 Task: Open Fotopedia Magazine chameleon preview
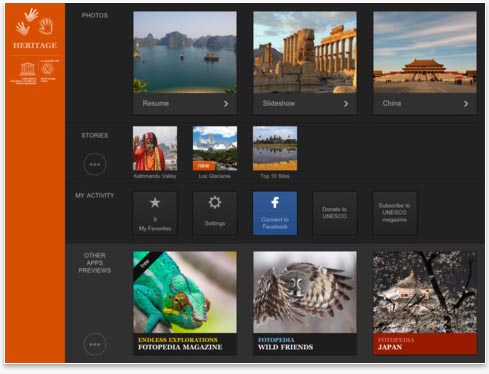185,292
